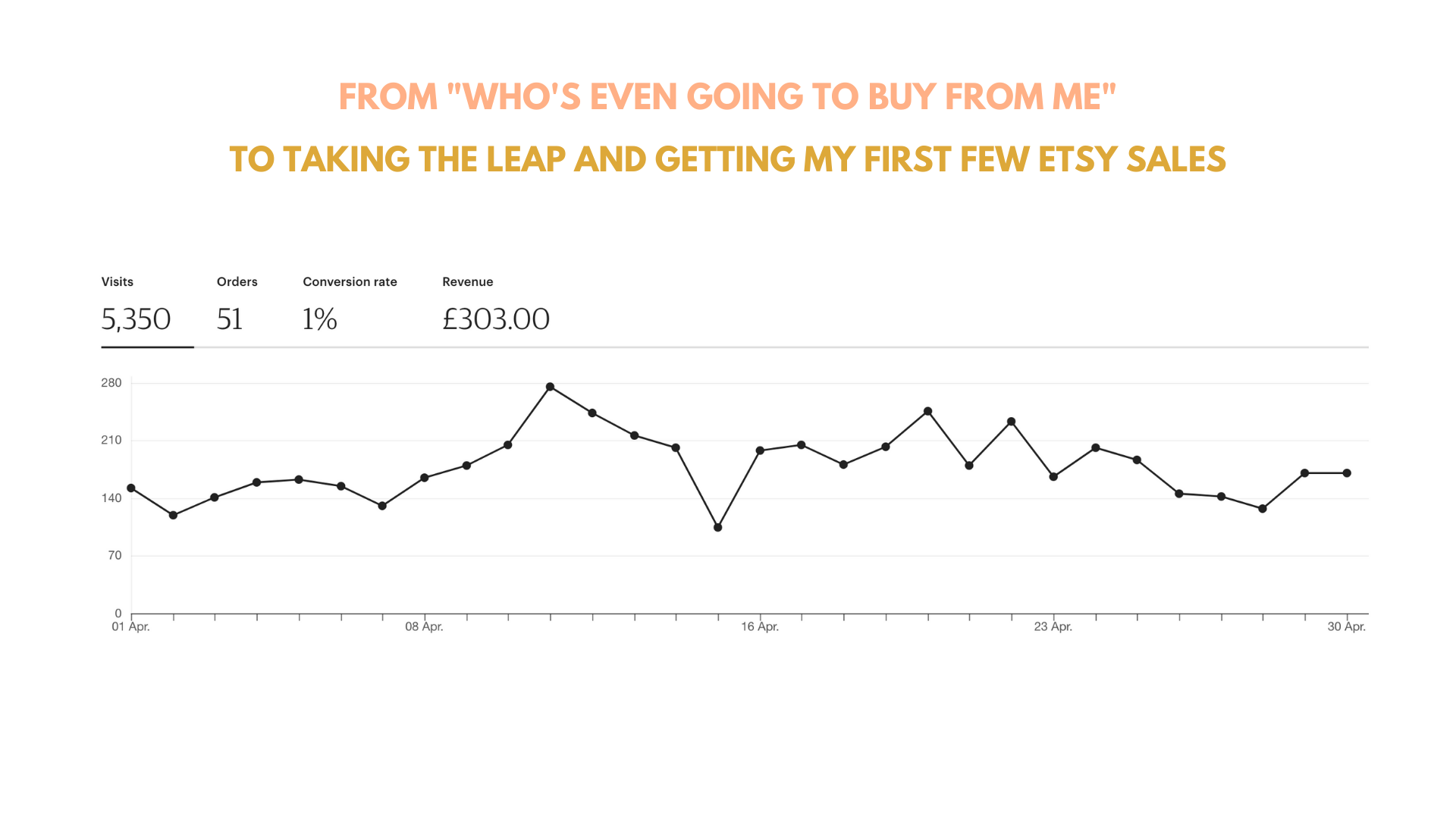1456x819 pixels.
Task: Click the 280 y-axis label
Action: (111, 383)
